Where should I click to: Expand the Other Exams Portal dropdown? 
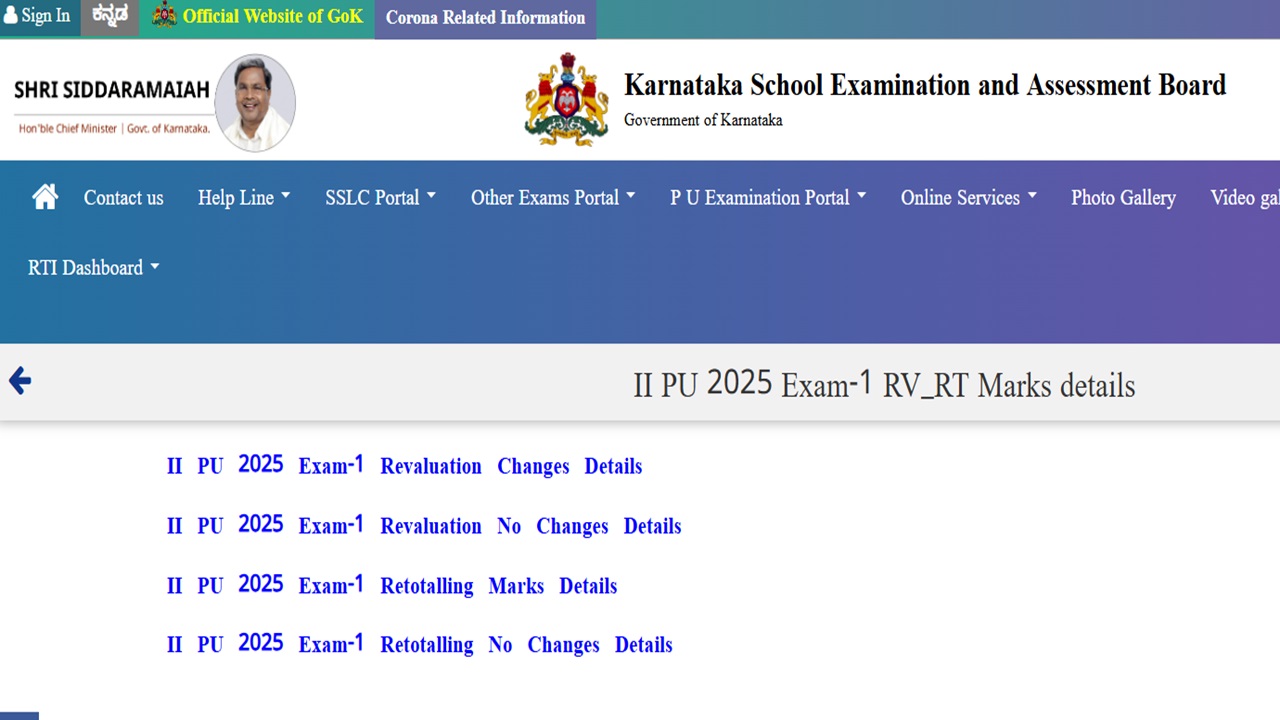552,198
